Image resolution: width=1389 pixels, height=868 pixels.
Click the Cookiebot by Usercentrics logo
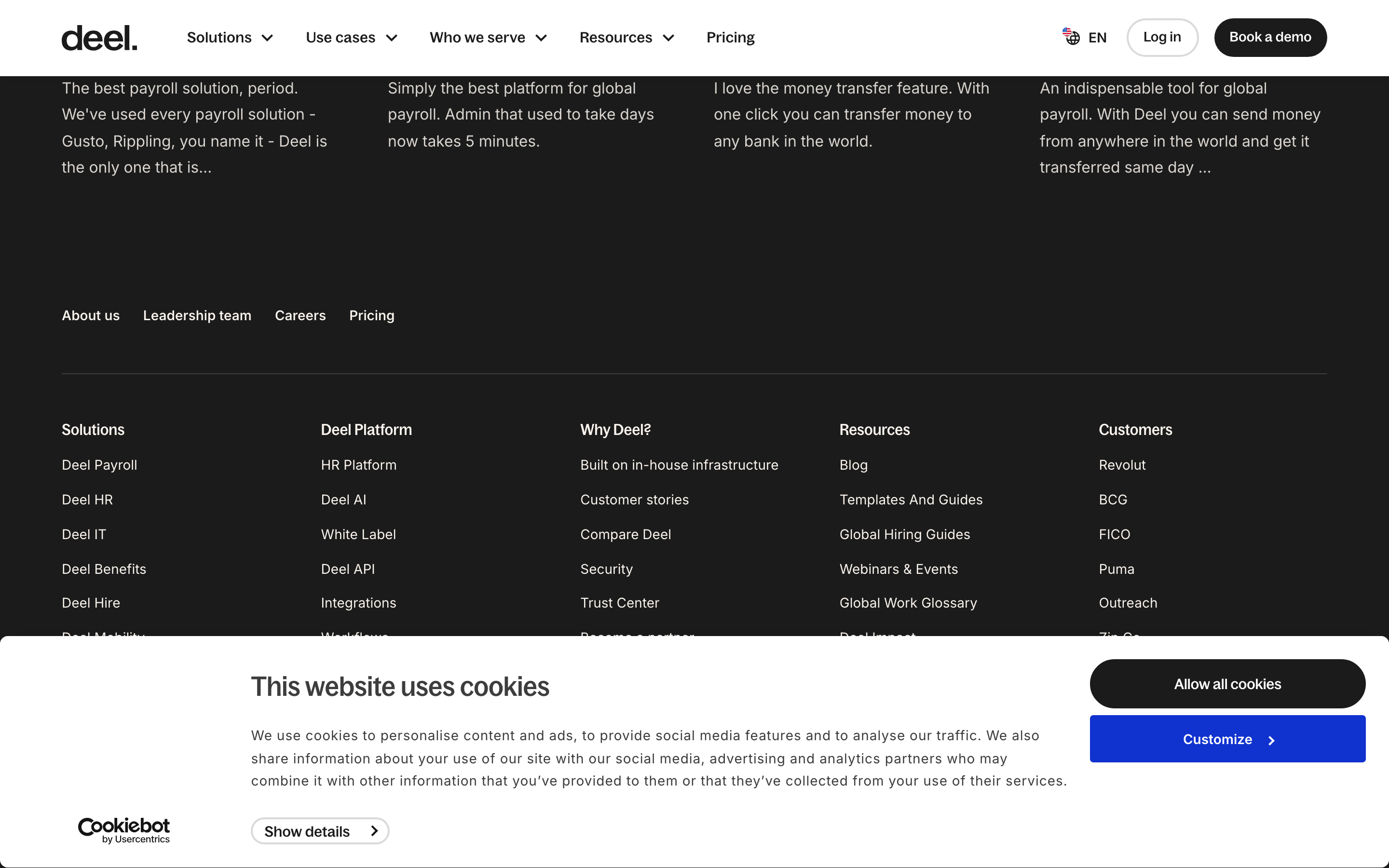(124, 831)
